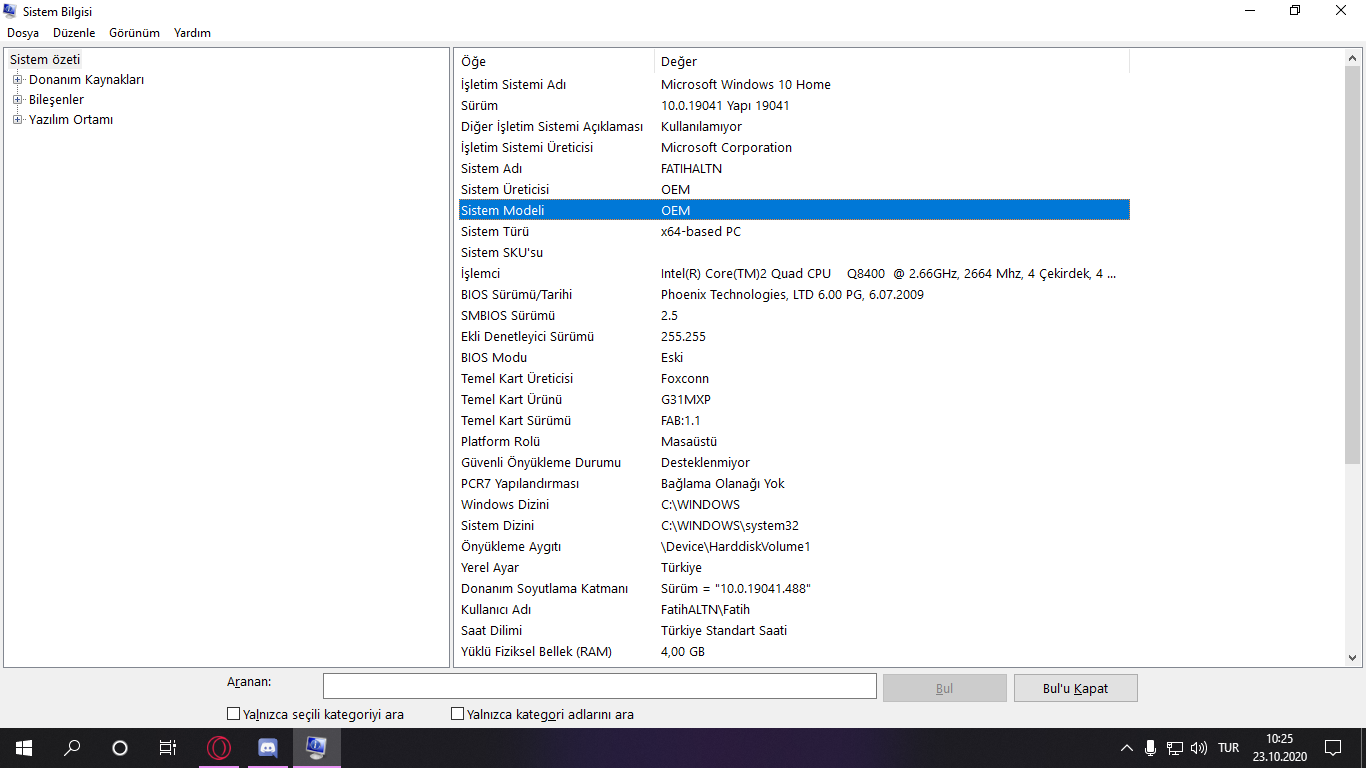This screenshot has height=768, width=1366.
Task: Select the PCR7 Yapılandırması row
Action: 794,484
